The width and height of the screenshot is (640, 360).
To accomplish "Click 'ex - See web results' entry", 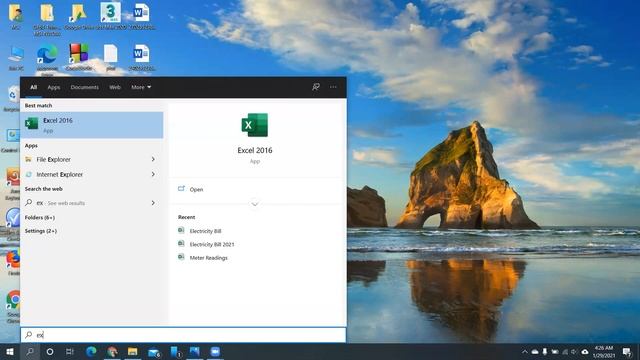I will pyautogui.click(x=92, y=203).
